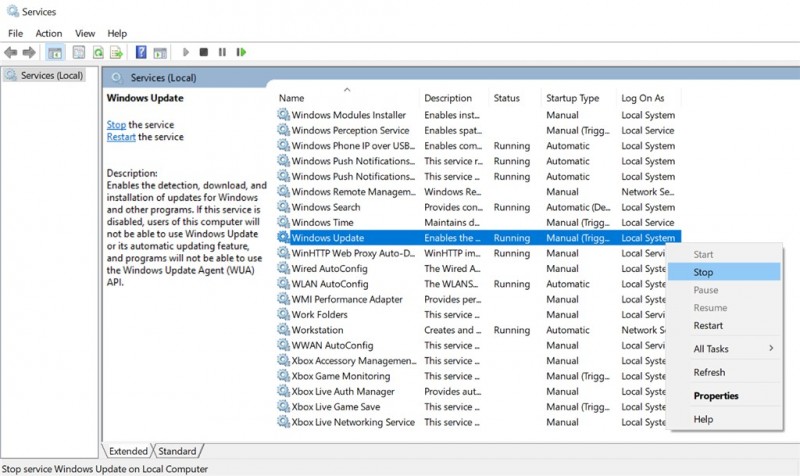The width and height of the screenshot is (800, 476).
Task: Select Services (Local) in the tree
Action: click(x=52, y=75)
